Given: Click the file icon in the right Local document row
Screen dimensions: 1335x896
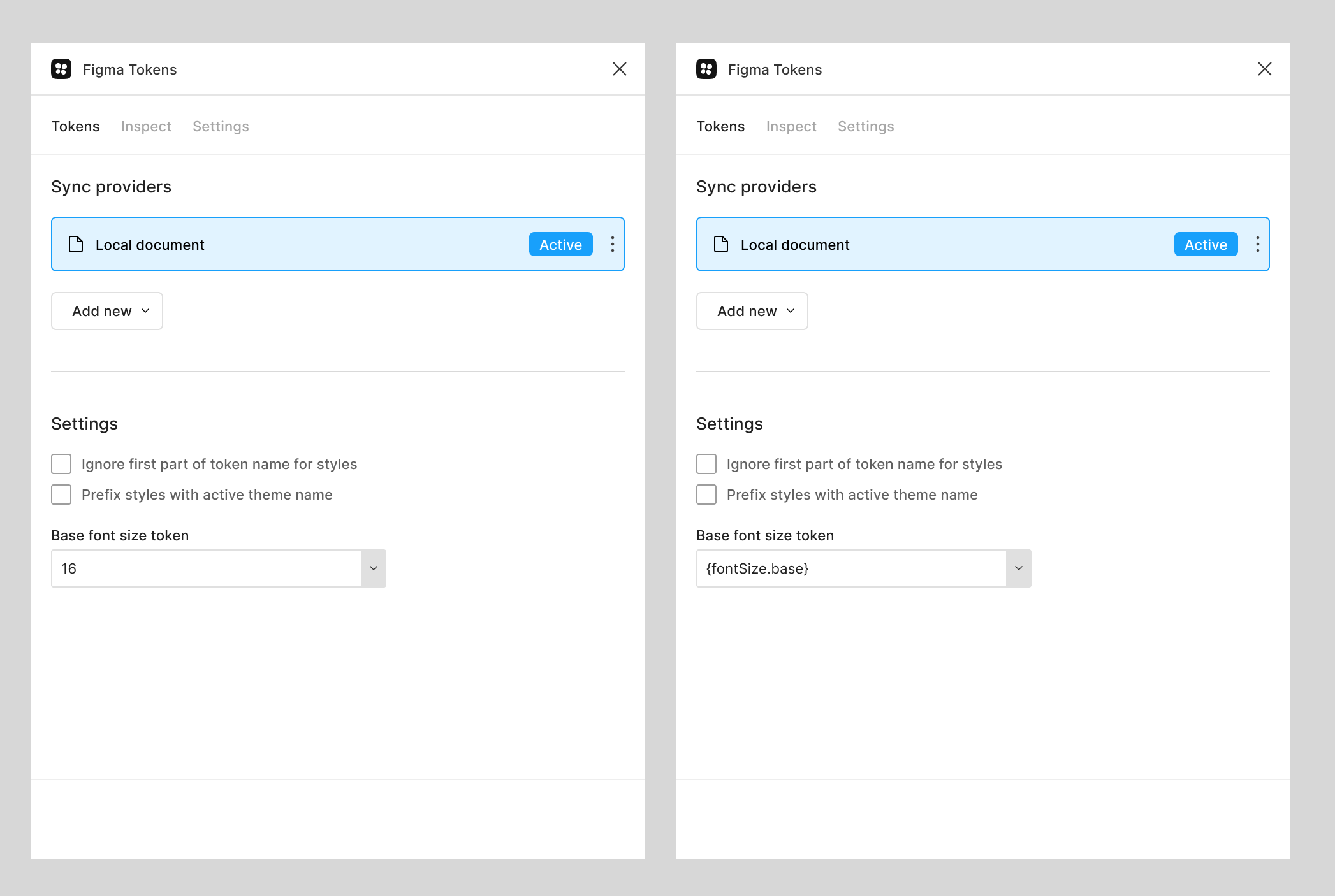Looking at the screenshot, I should [720, 244].
